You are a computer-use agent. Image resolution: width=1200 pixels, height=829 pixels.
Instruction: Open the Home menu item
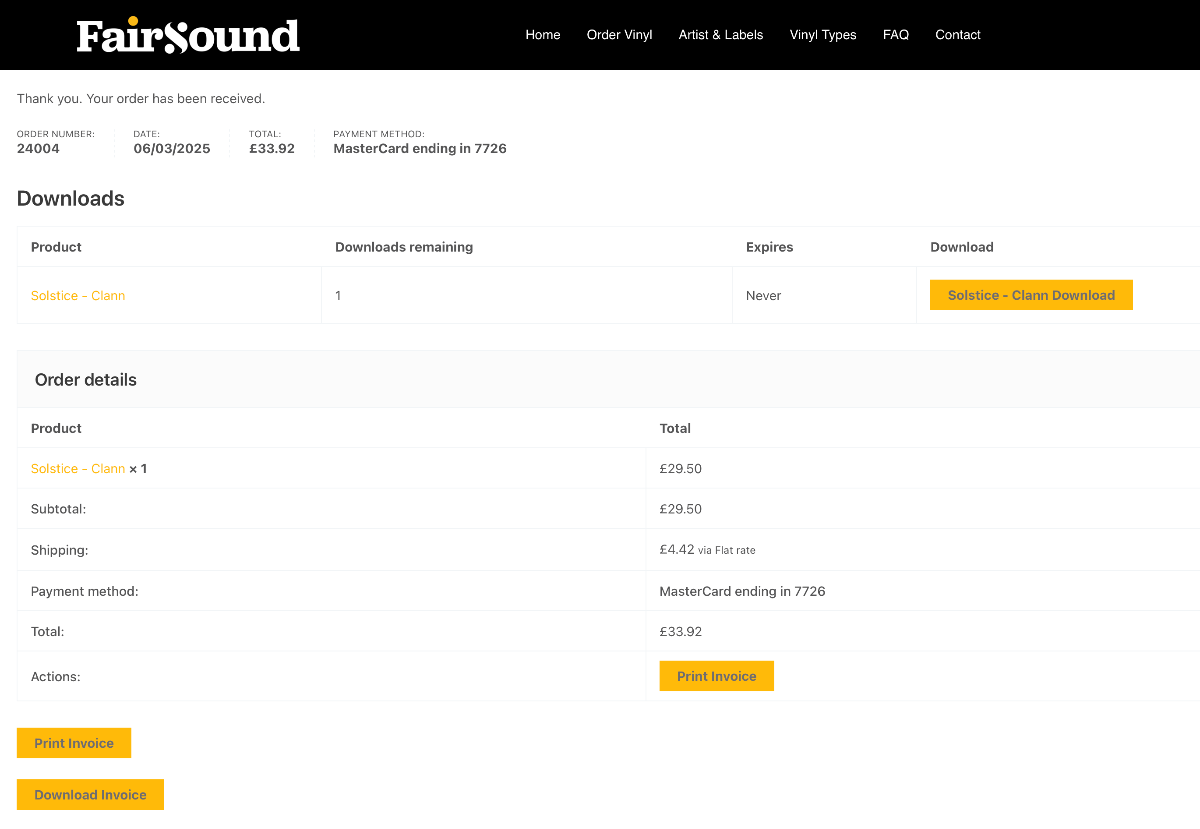click(x=543, y=34)
